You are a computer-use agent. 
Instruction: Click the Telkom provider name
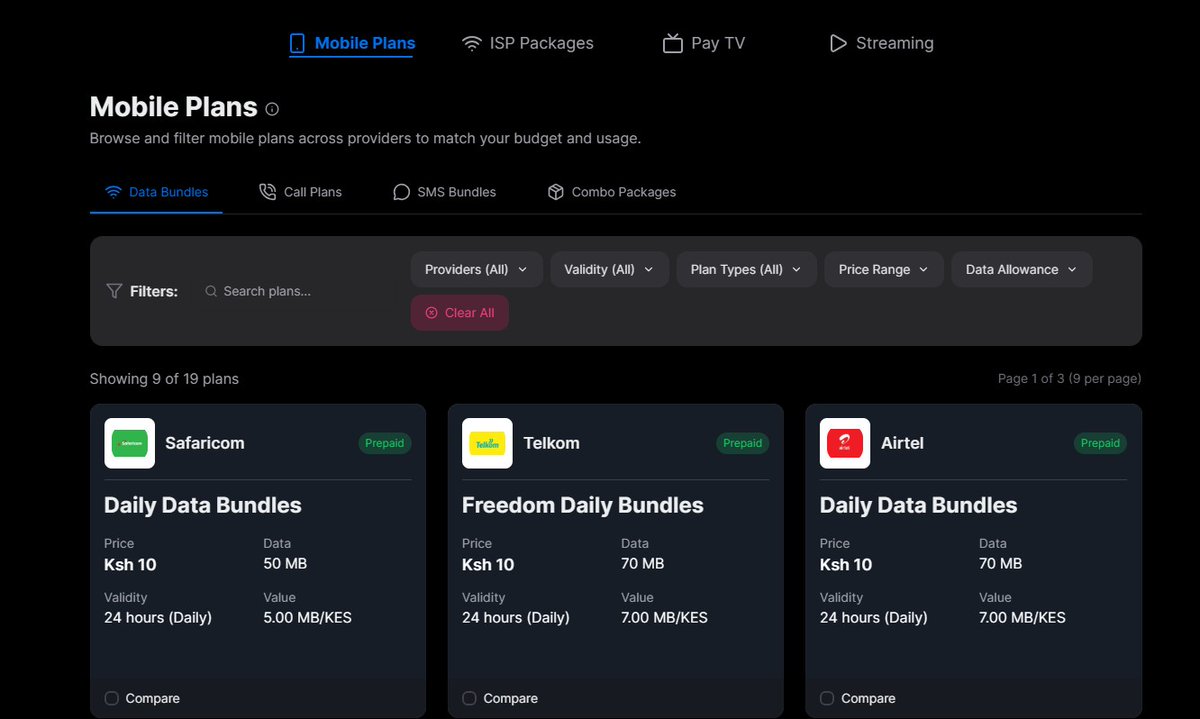(x=552, y=443)
